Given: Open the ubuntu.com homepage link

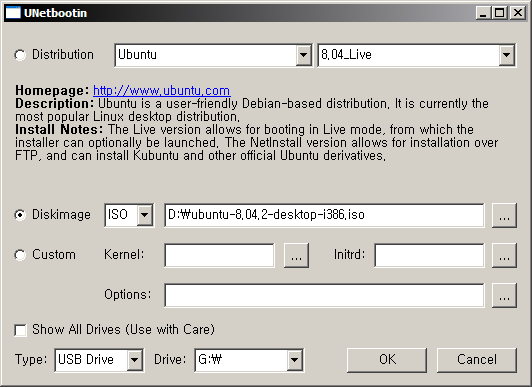Looking at the screenshot, I should click(162, 91).
